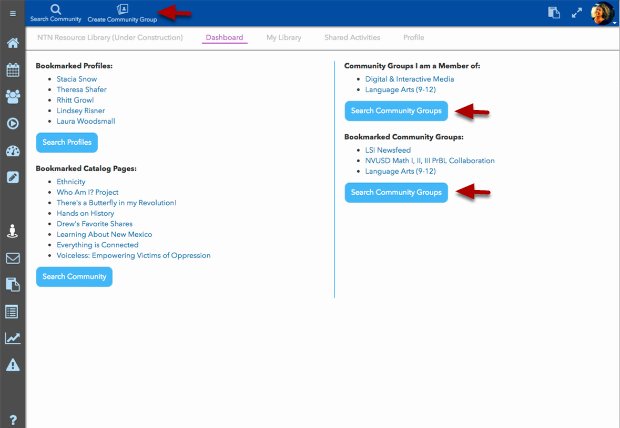
Task: Click the pencil edit icon in sidebar
Action: (13, 177)
